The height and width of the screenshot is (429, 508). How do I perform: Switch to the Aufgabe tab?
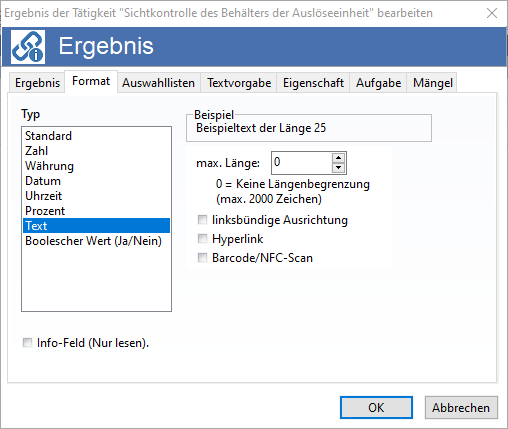point(378,83)
